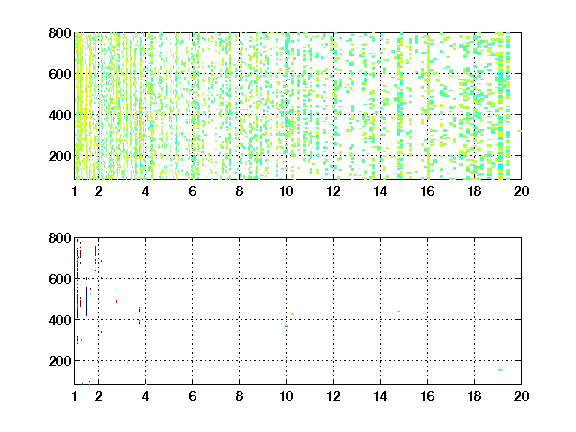Click the 400 y-axis label of bottom plot
This screenshot has width=576, height=432.
pos(60,320)
